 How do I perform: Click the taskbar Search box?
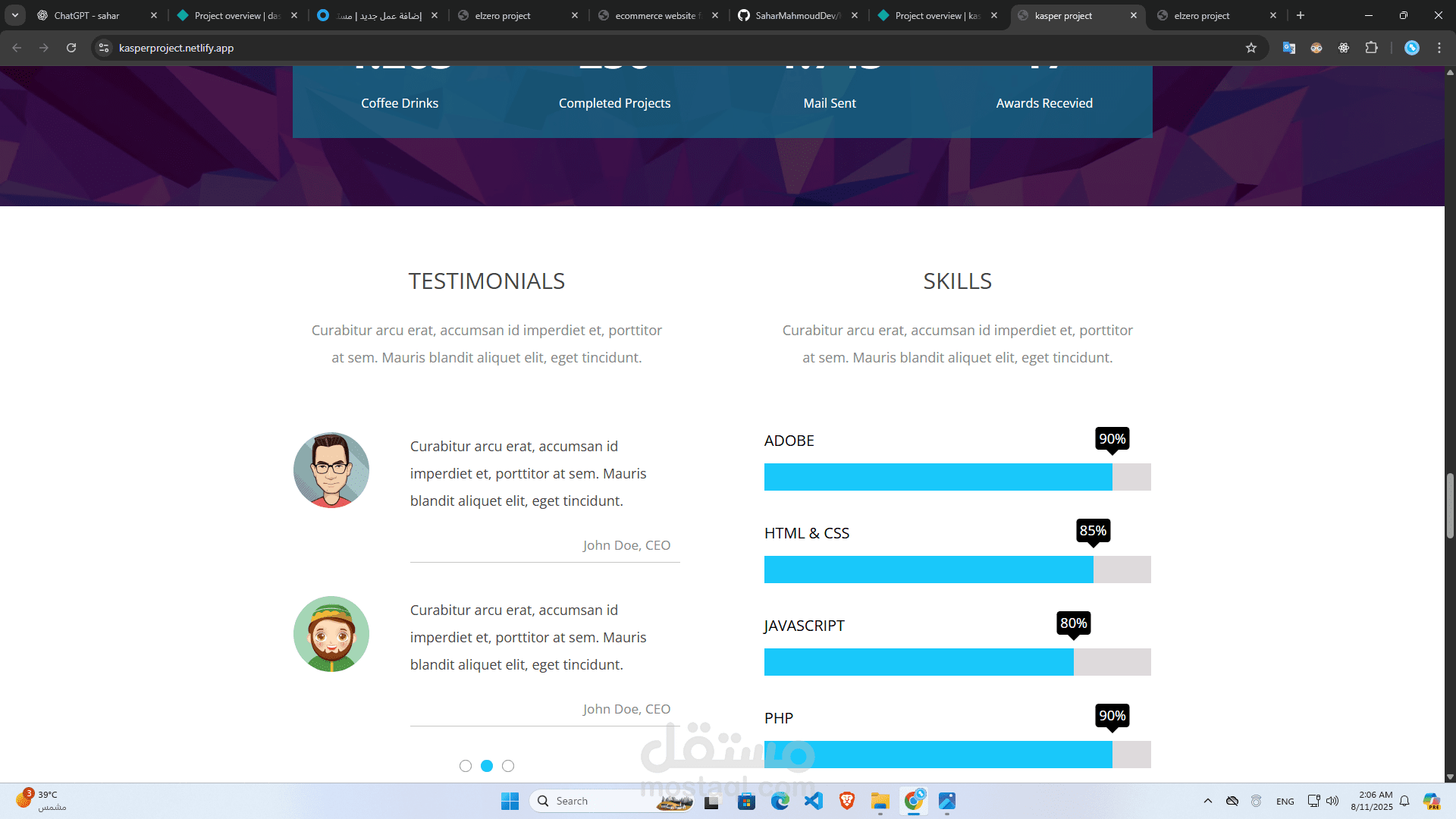coord(599,801)
